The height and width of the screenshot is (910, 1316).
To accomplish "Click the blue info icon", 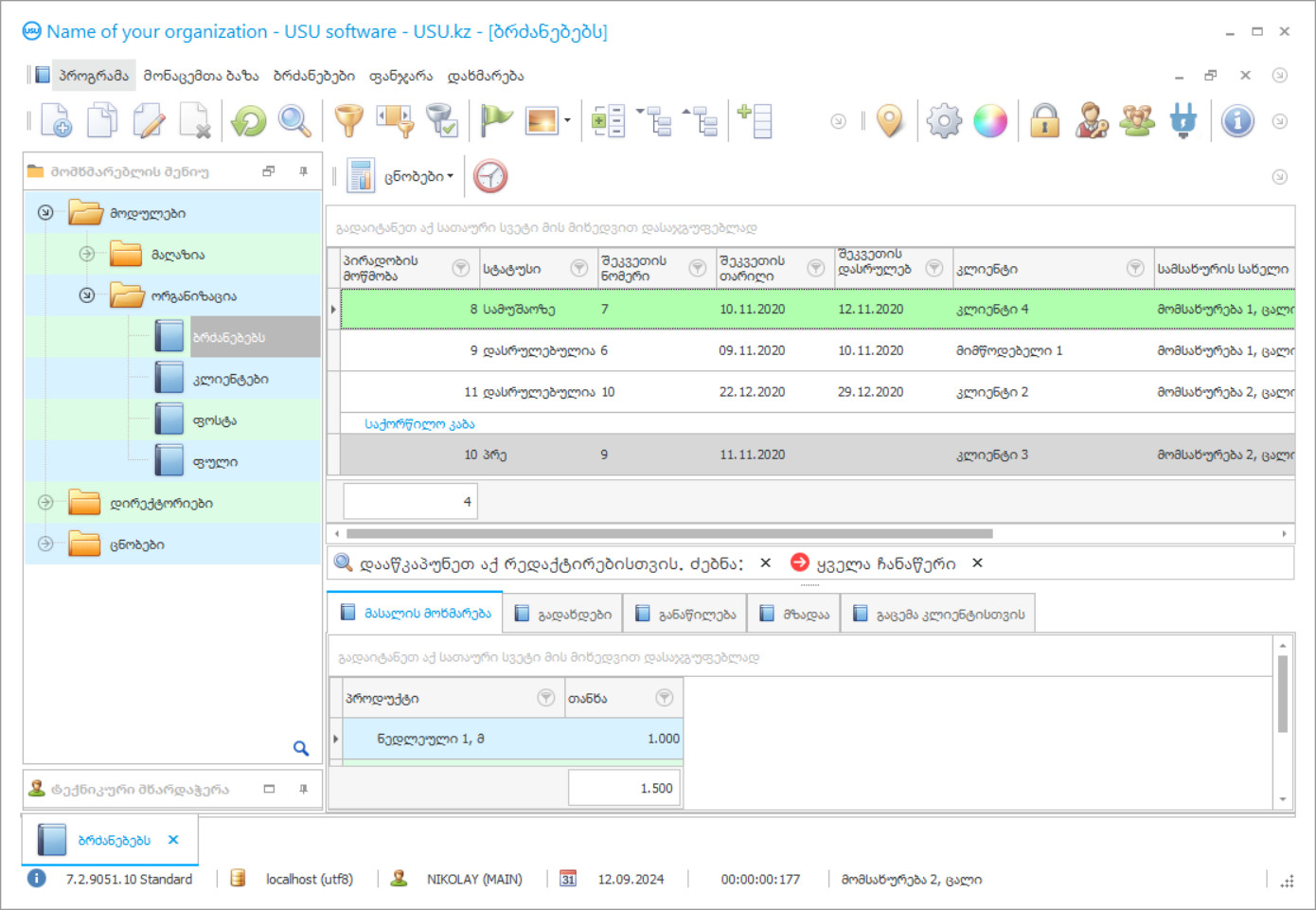I will coord(1237,121).
